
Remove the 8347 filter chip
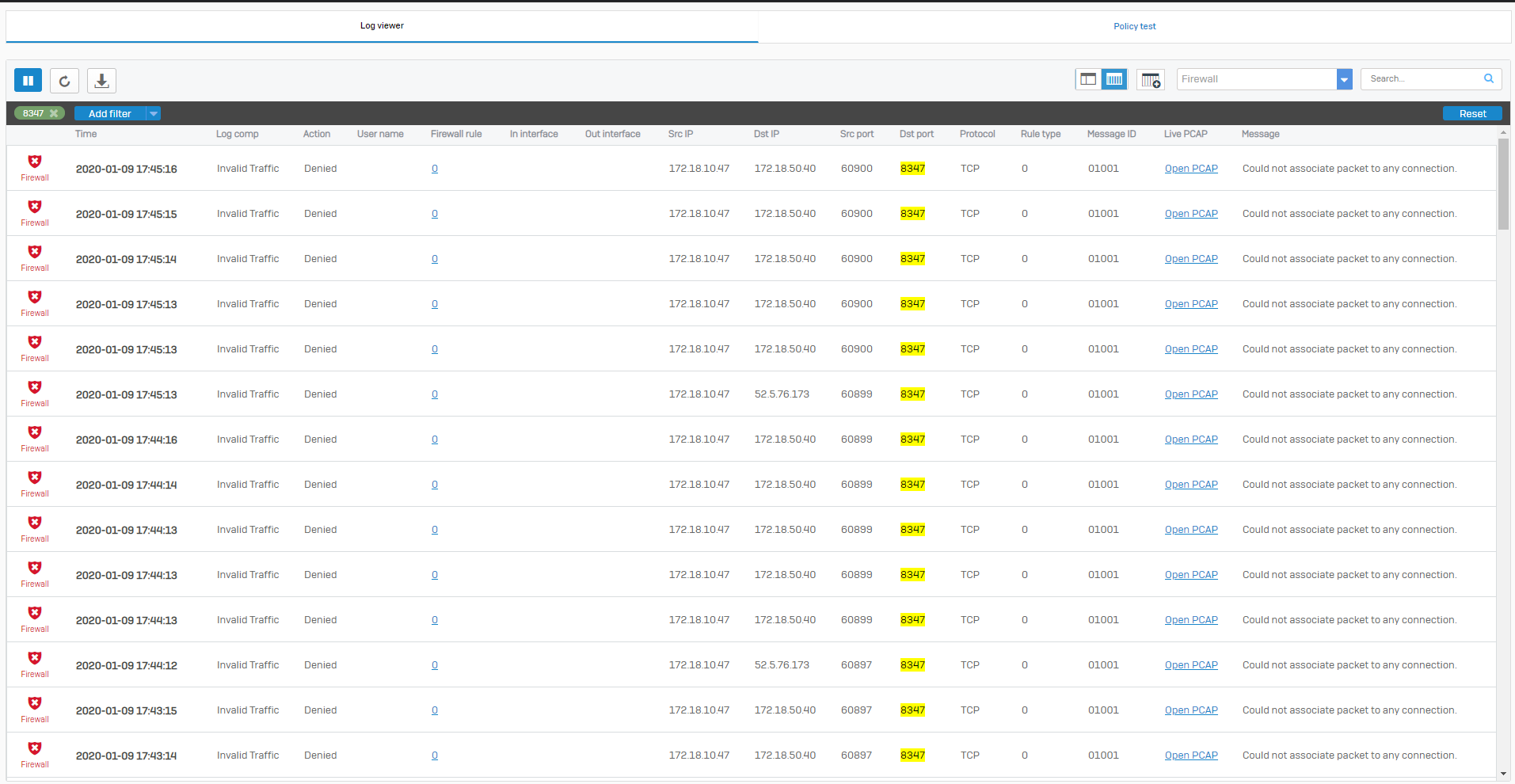54,113
